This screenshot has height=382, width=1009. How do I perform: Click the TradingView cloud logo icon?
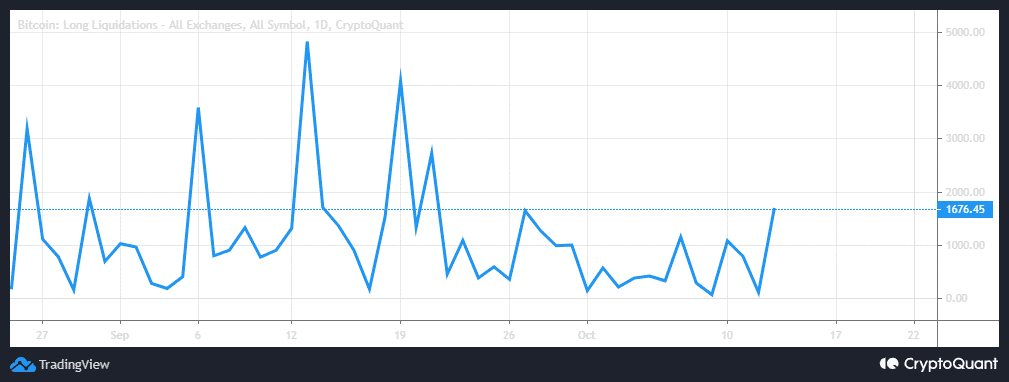pyautogui.click(x=23, y=365)
